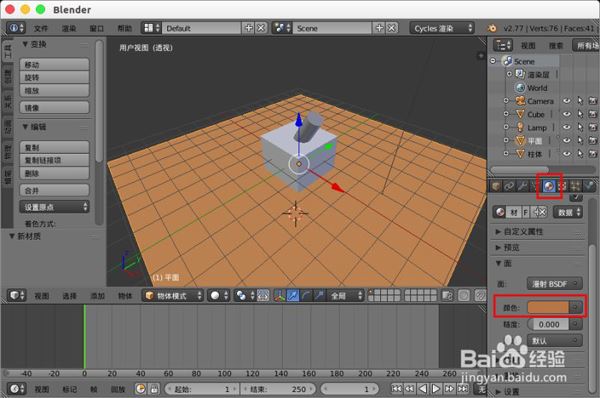Click the 移动 translate button
This screenshot has width=600, height=398.
[54, 64]
